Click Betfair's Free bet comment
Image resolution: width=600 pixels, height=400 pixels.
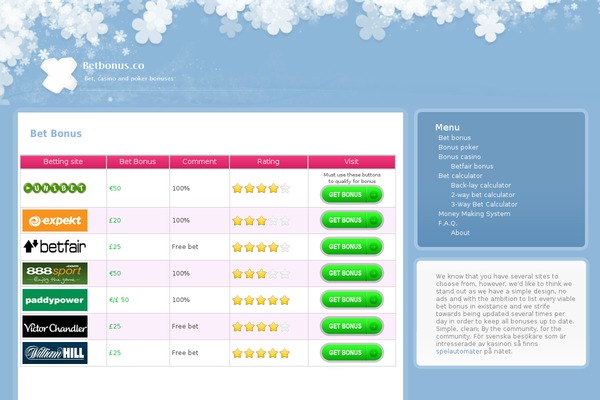coord(185,247)
